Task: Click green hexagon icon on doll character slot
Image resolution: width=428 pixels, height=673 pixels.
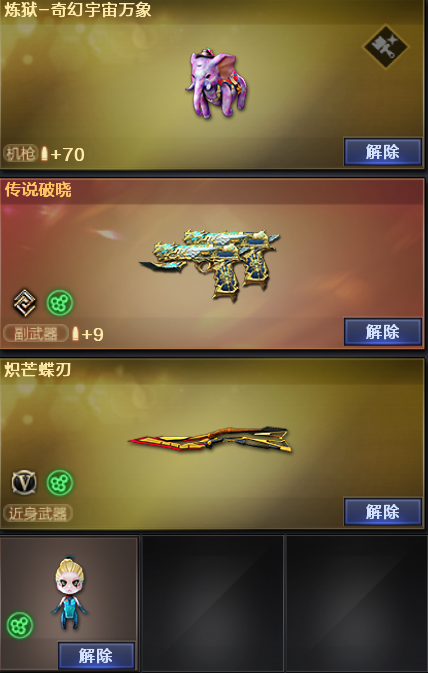Action: tap(20, 625)
